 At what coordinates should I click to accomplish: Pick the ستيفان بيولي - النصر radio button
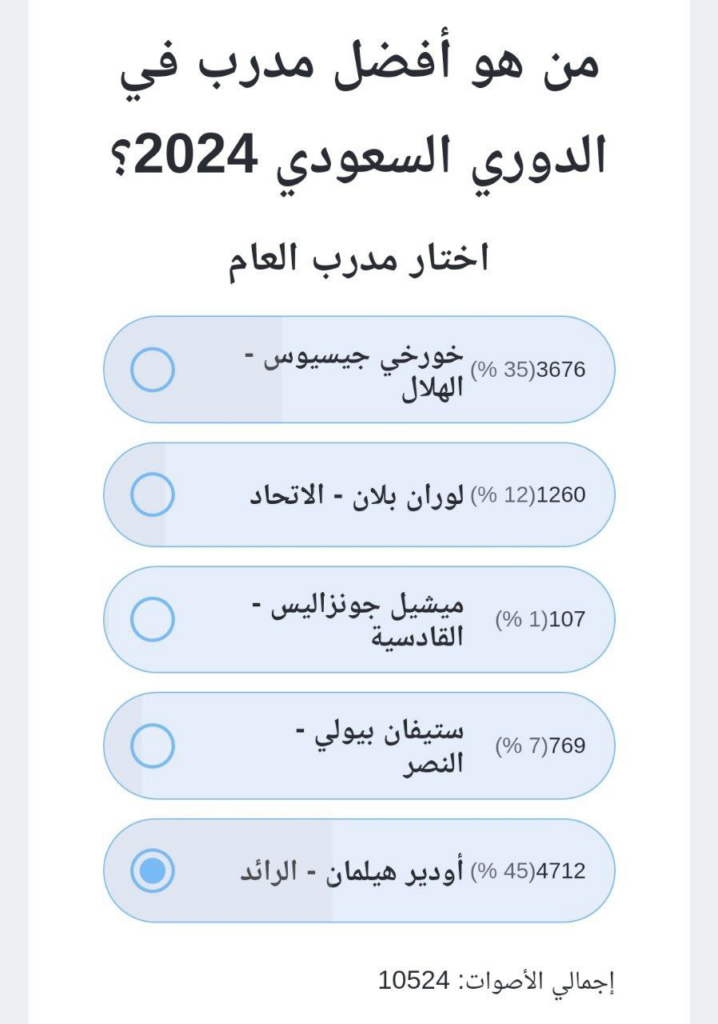pos(153,745)
